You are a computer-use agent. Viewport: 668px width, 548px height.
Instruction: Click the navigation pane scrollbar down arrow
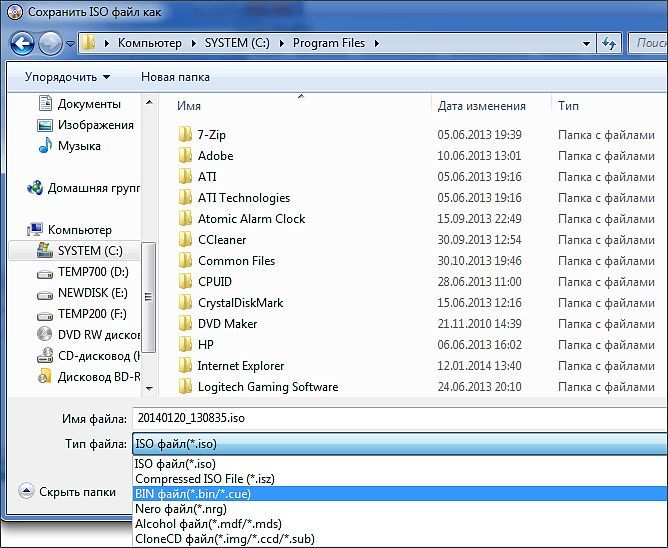coord(149,388)
